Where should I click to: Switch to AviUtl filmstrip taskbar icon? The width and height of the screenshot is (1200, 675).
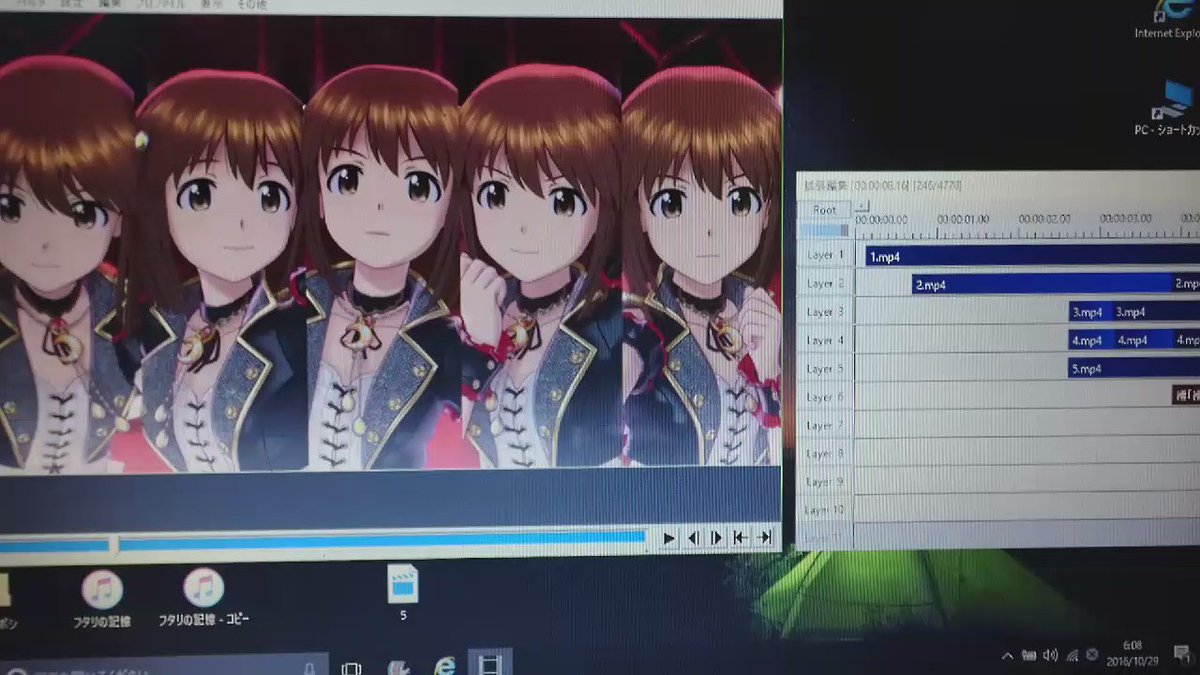tap(490, 663)
